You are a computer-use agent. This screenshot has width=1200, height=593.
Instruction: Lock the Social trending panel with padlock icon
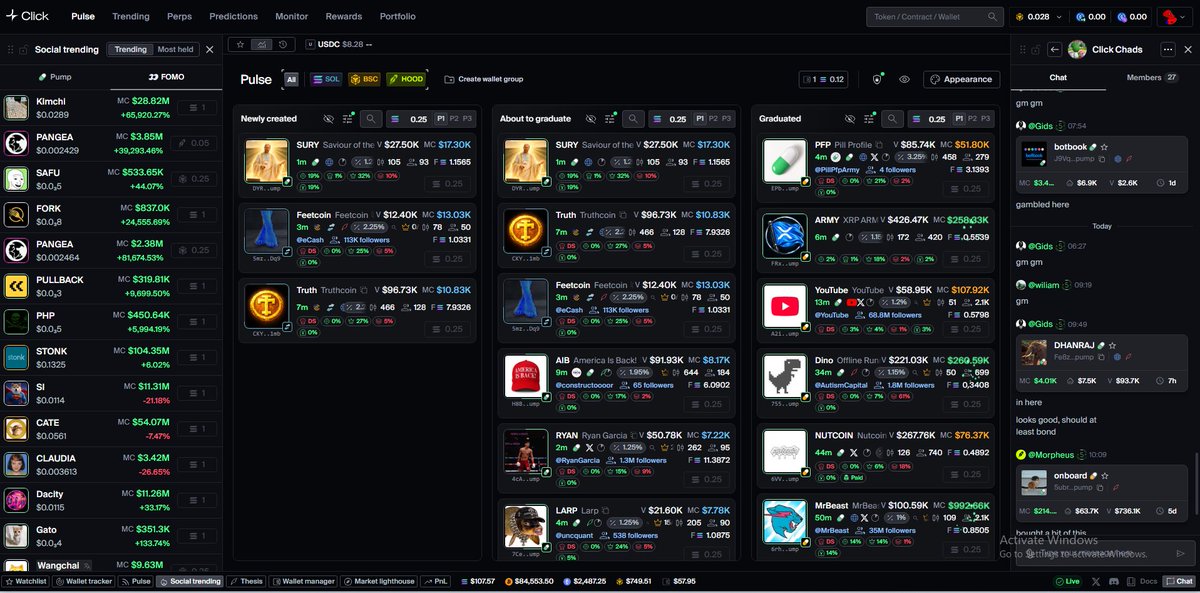[23, 49]
